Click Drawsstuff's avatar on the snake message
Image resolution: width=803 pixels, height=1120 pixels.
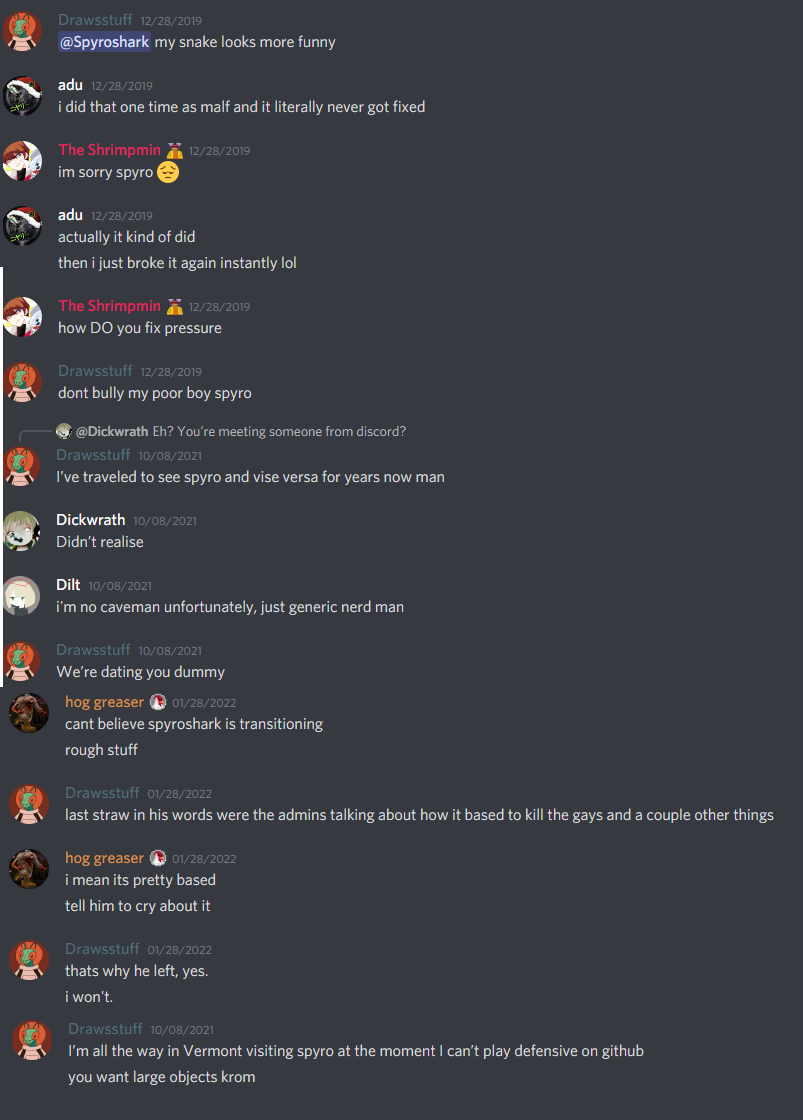point(22,31)
